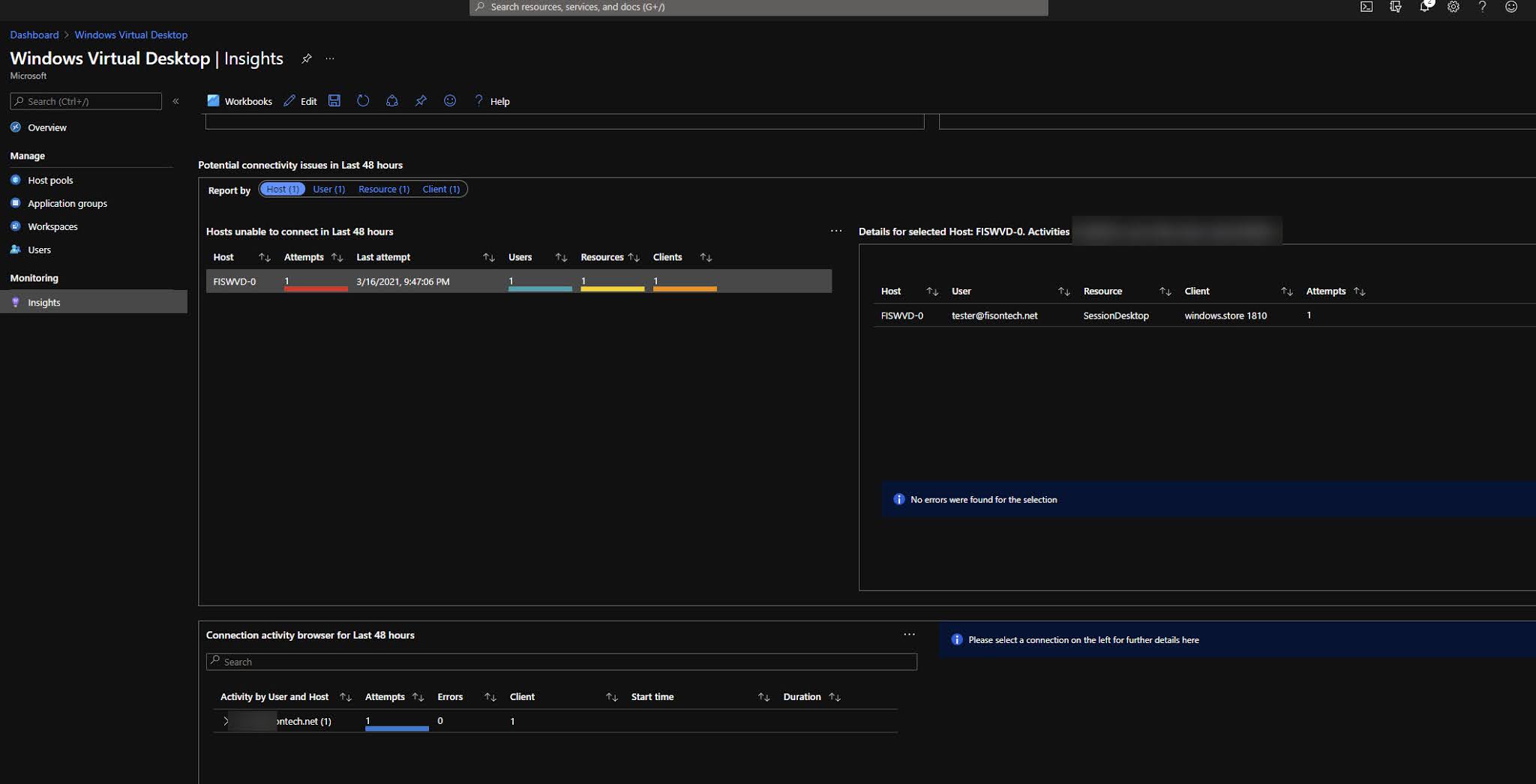
Task: Click the top bar feedback smiley icon
Action: point(1511,7)
